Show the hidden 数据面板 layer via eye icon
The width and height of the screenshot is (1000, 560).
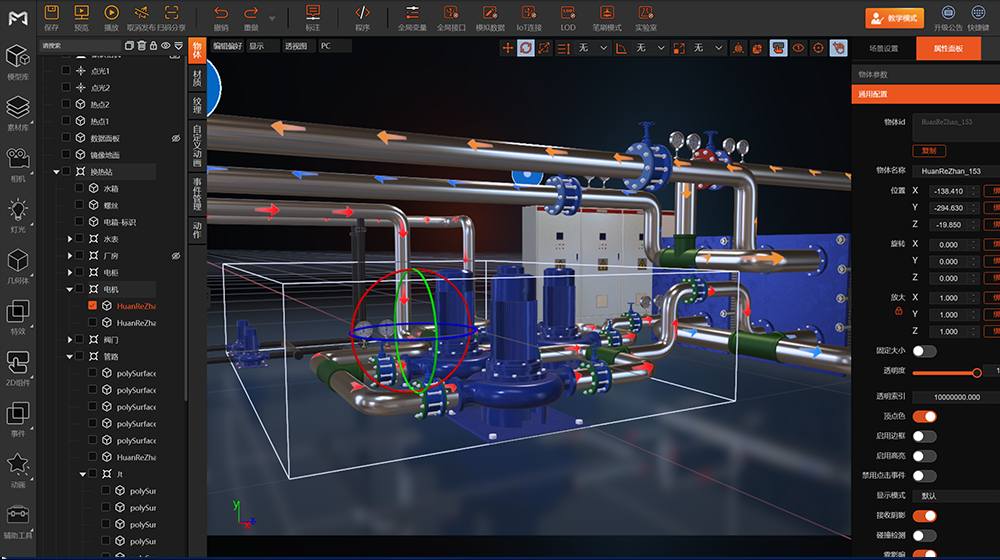175,138
